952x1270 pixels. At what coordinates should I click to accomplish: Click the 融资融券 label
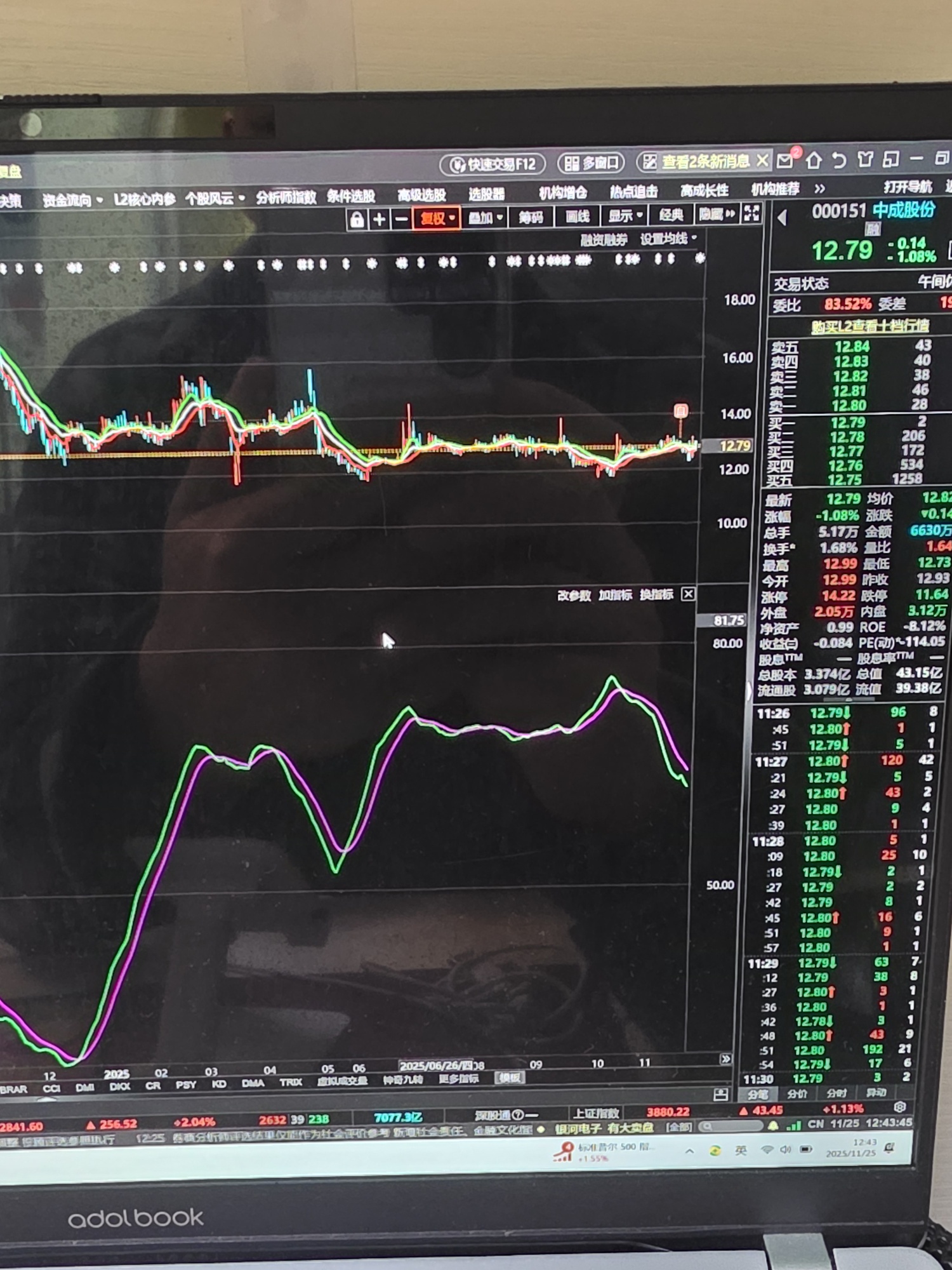[604, 240]
